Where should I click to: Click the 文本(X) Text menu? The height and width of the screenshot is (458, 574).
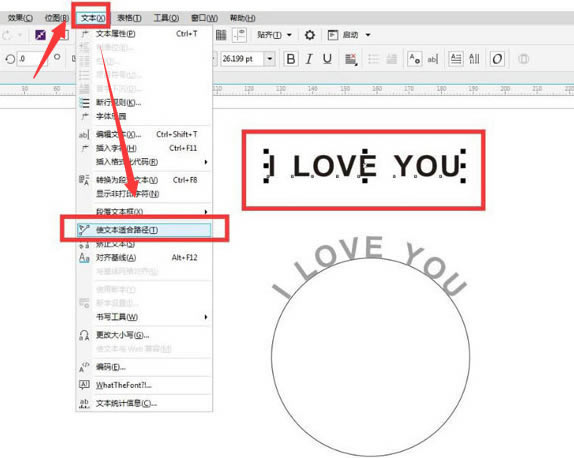coord(93,18)
